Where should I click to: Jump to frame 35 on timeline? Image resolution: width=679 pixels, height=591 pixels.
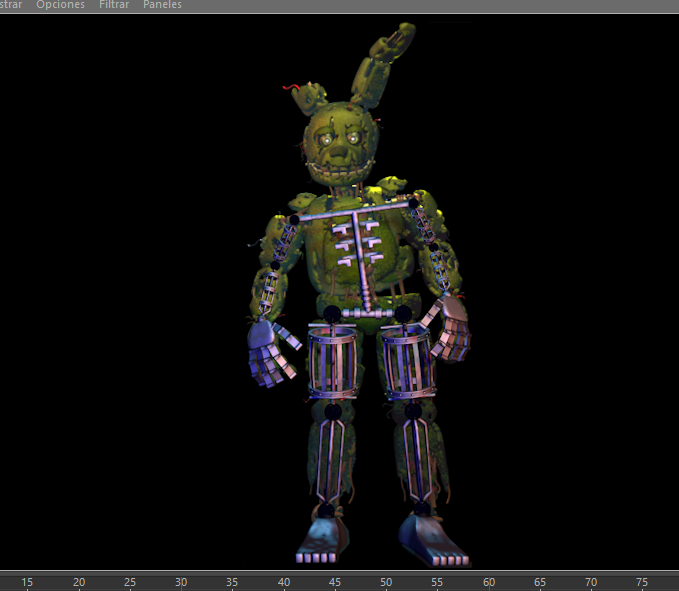point(232,582)
